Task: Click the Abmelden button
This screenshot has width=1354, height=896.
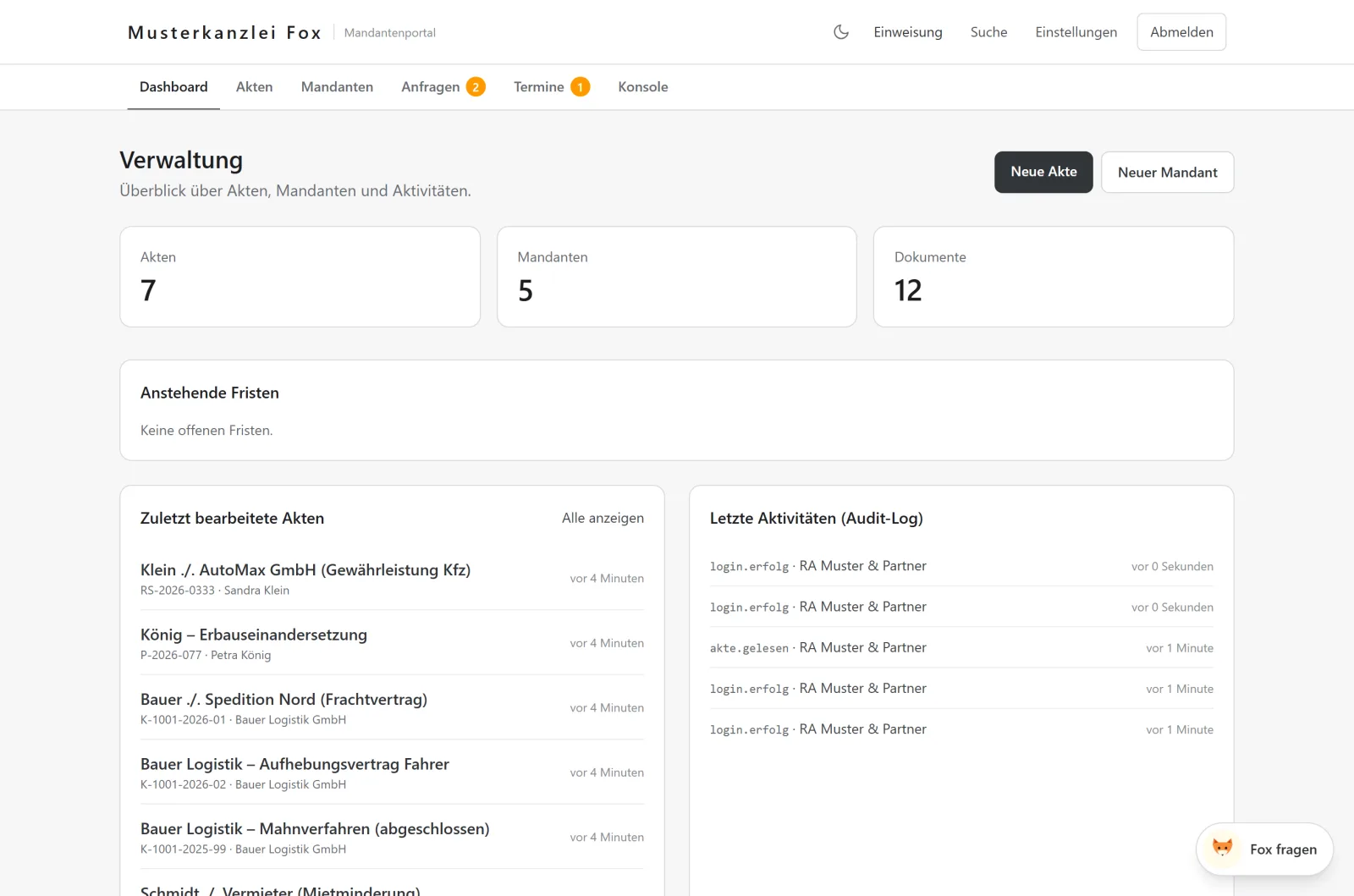Action: pos(1181,32)
